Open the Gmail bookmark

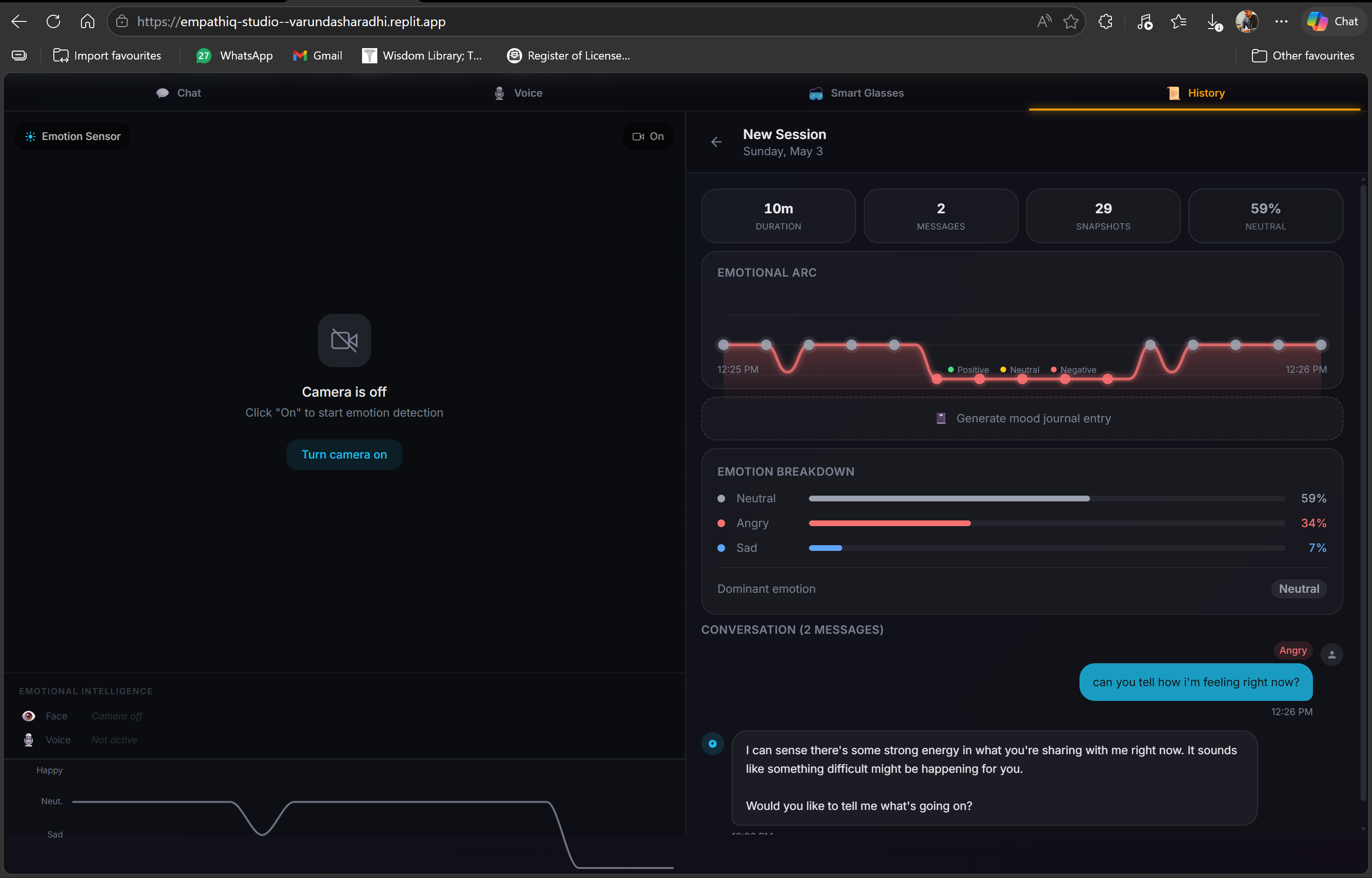(317, 55)
